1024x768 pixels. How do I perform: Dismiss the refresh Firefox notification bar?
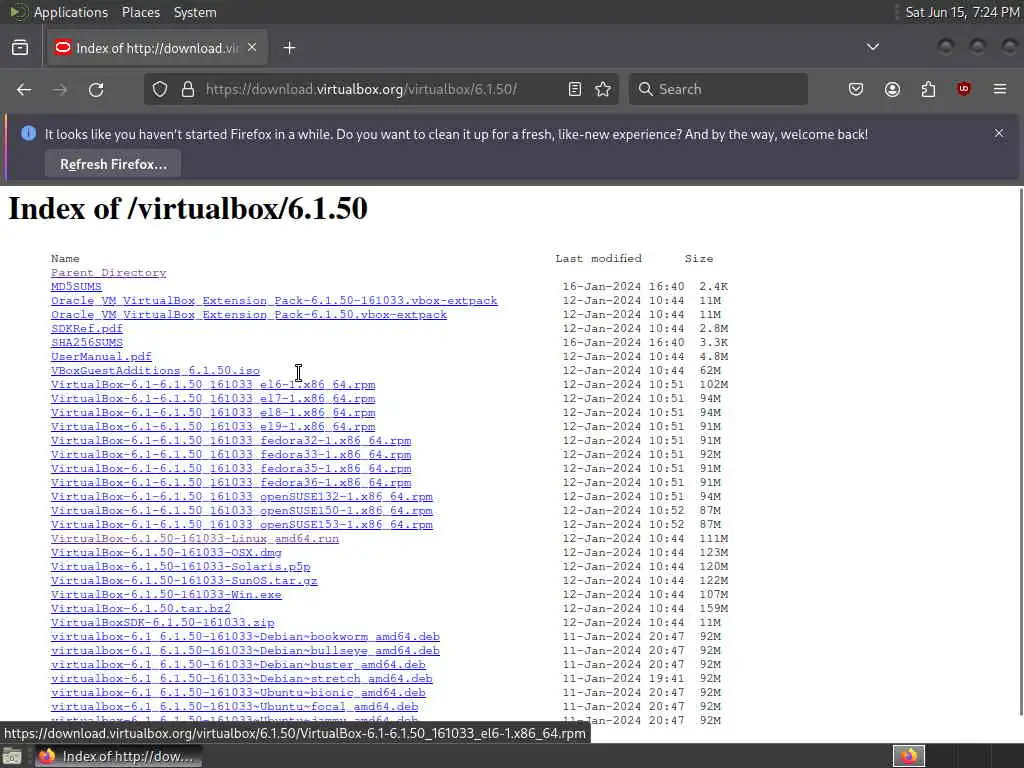click(x=999, y=133)
